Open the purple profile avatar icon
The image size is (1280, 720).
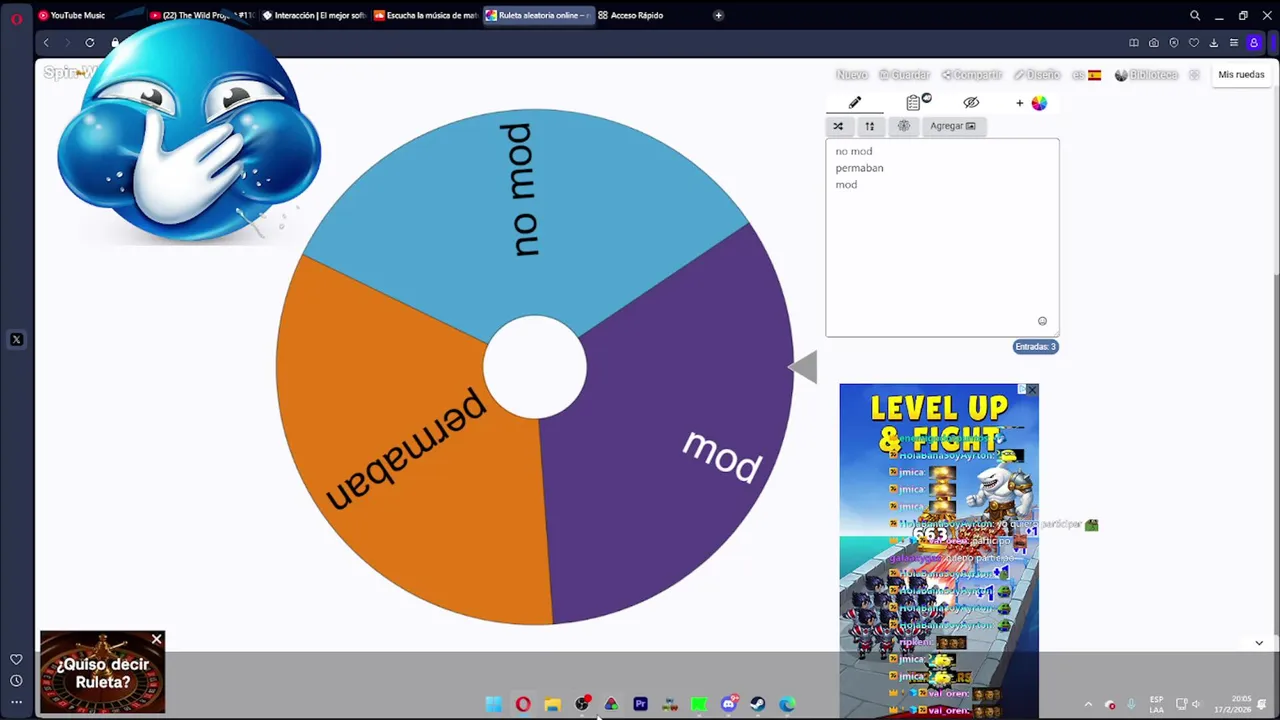pos(1254,43)
